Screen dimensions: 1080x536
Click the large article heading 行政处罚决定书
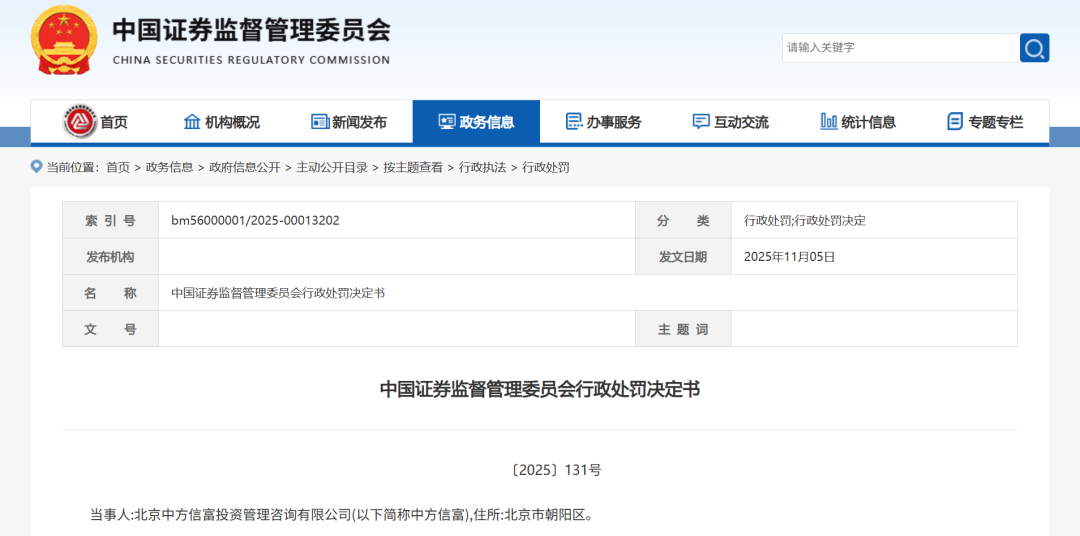(540, 389)
